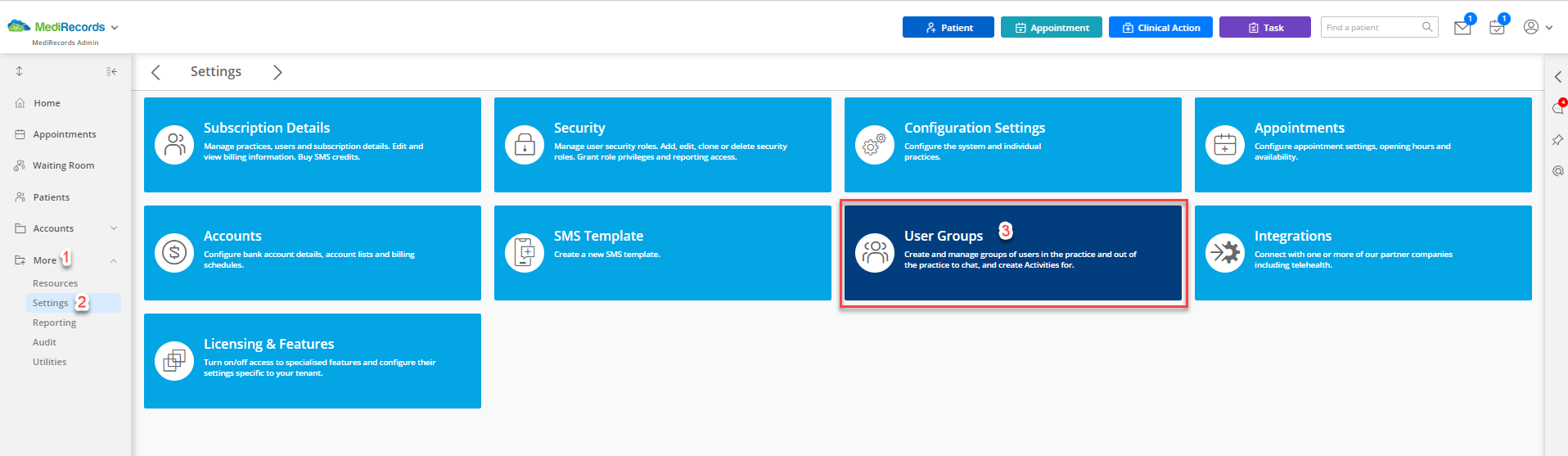This screenshot has height=456, width=1568.
Task: Open the Configuration Settings tile
Action: [1013, 145]
